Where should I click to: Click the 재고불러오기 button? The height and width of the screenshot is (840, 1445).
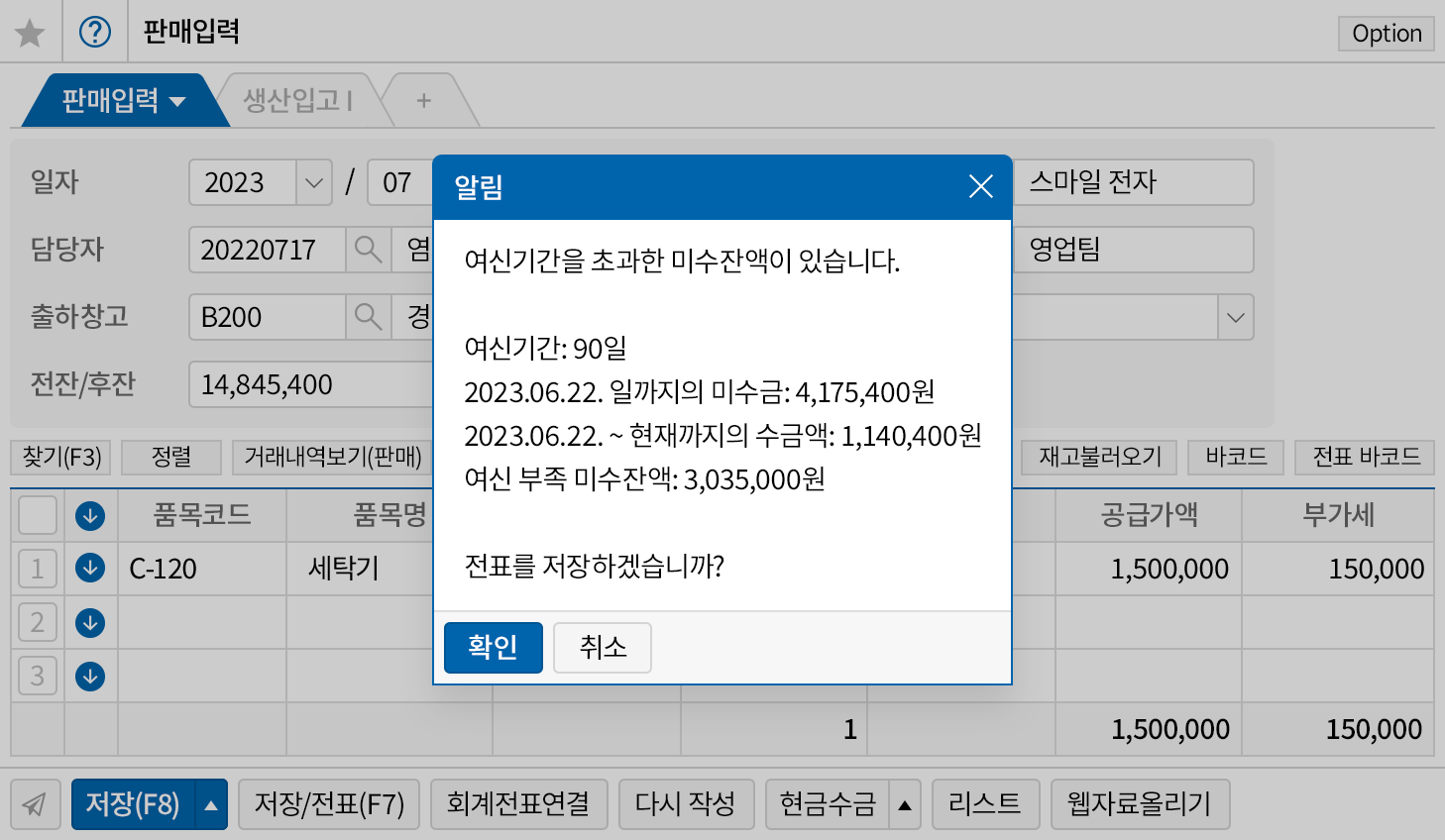click(x=1099, y=457)
